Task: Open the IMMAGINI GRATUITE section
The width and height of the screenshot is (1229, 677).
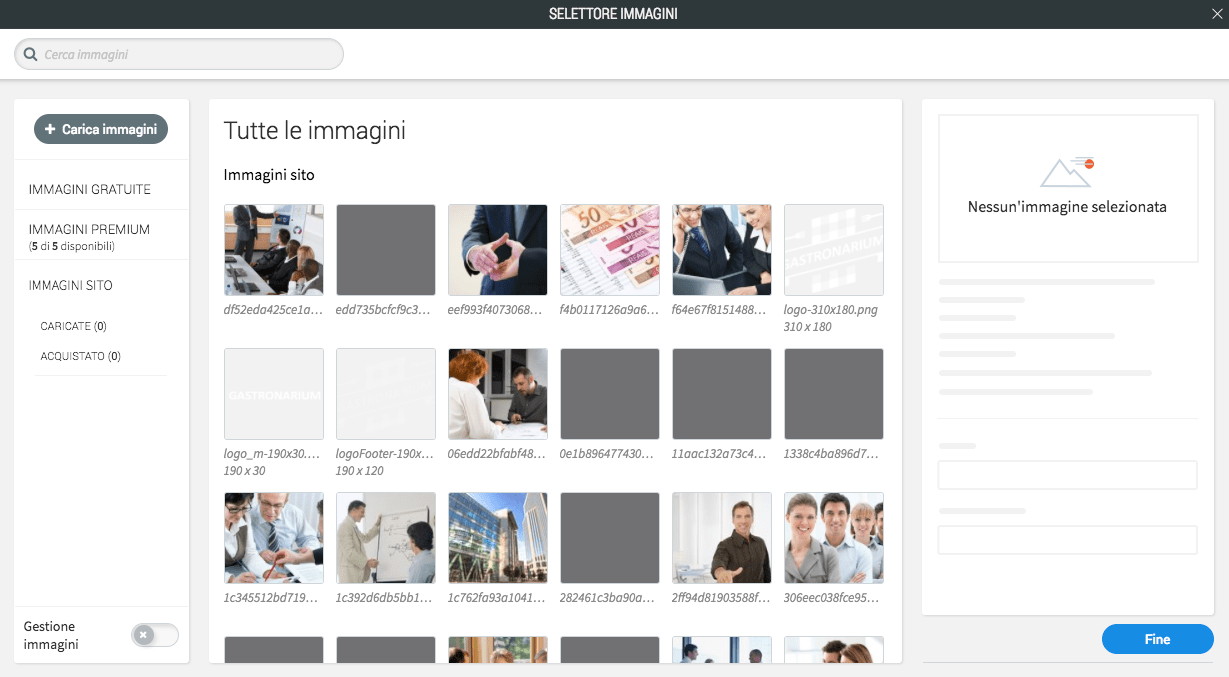Action: click(90, 189)
